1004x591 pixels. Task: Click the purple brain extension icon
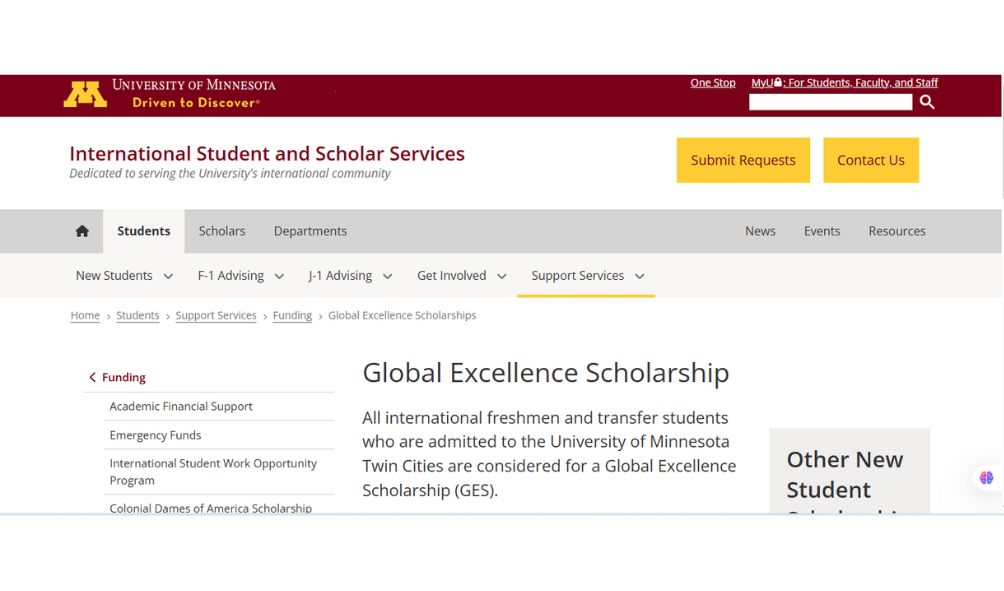pyautogui.click(x=986, y=478)
